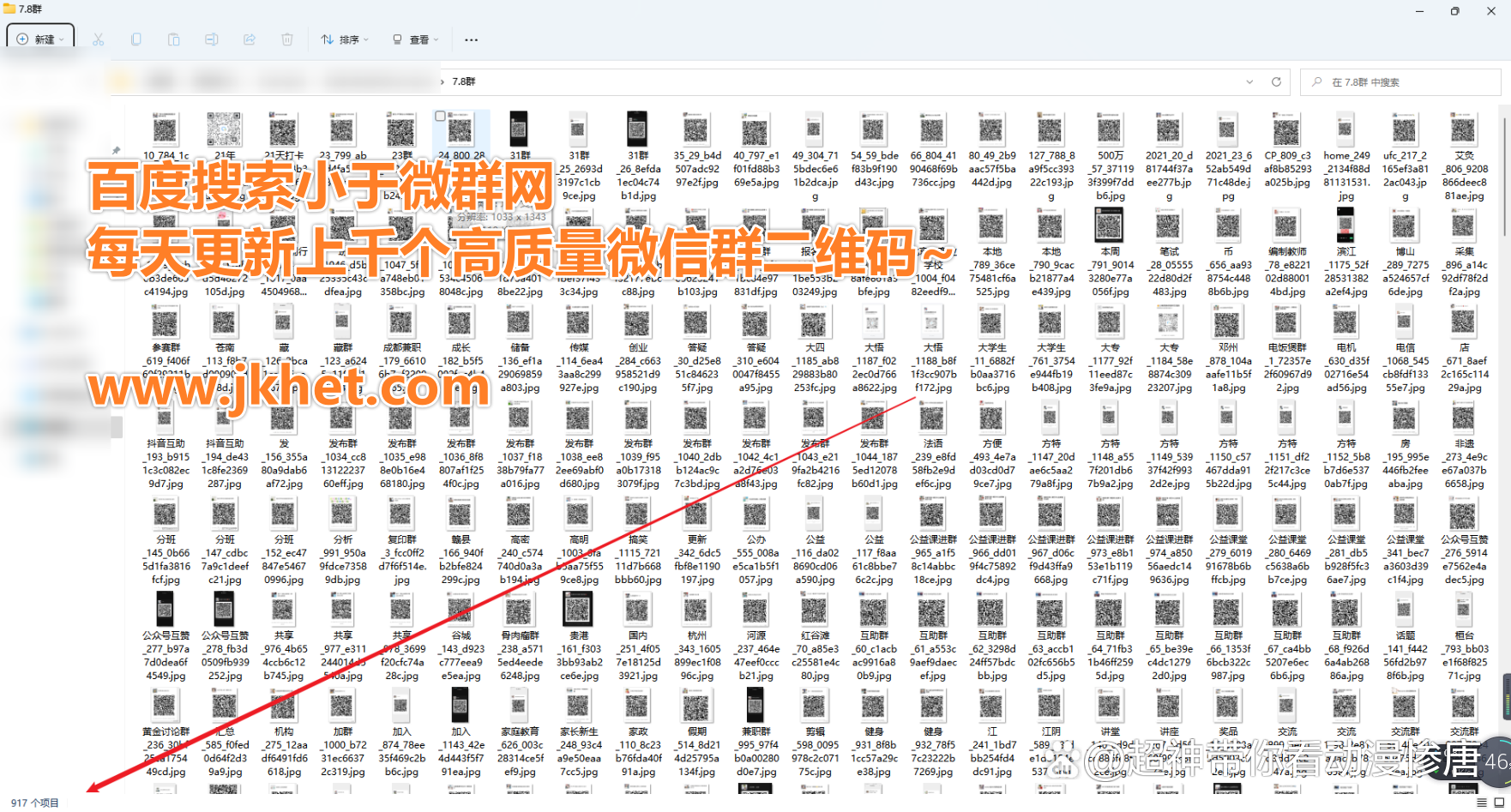Screen dimensions: 1511x812
Task: Select the 河源_237_464e file
Action: tap(756, 636)
